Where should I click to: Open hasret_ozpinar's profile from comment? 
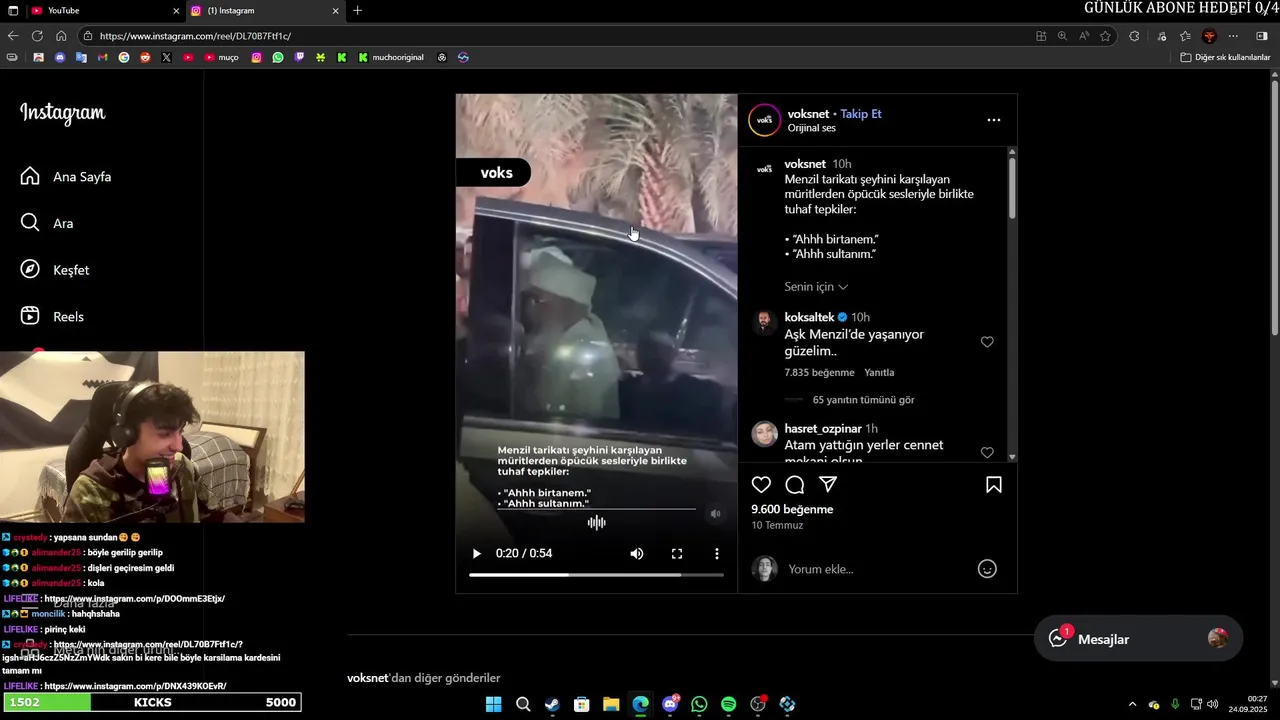click(x=823, y=429)
